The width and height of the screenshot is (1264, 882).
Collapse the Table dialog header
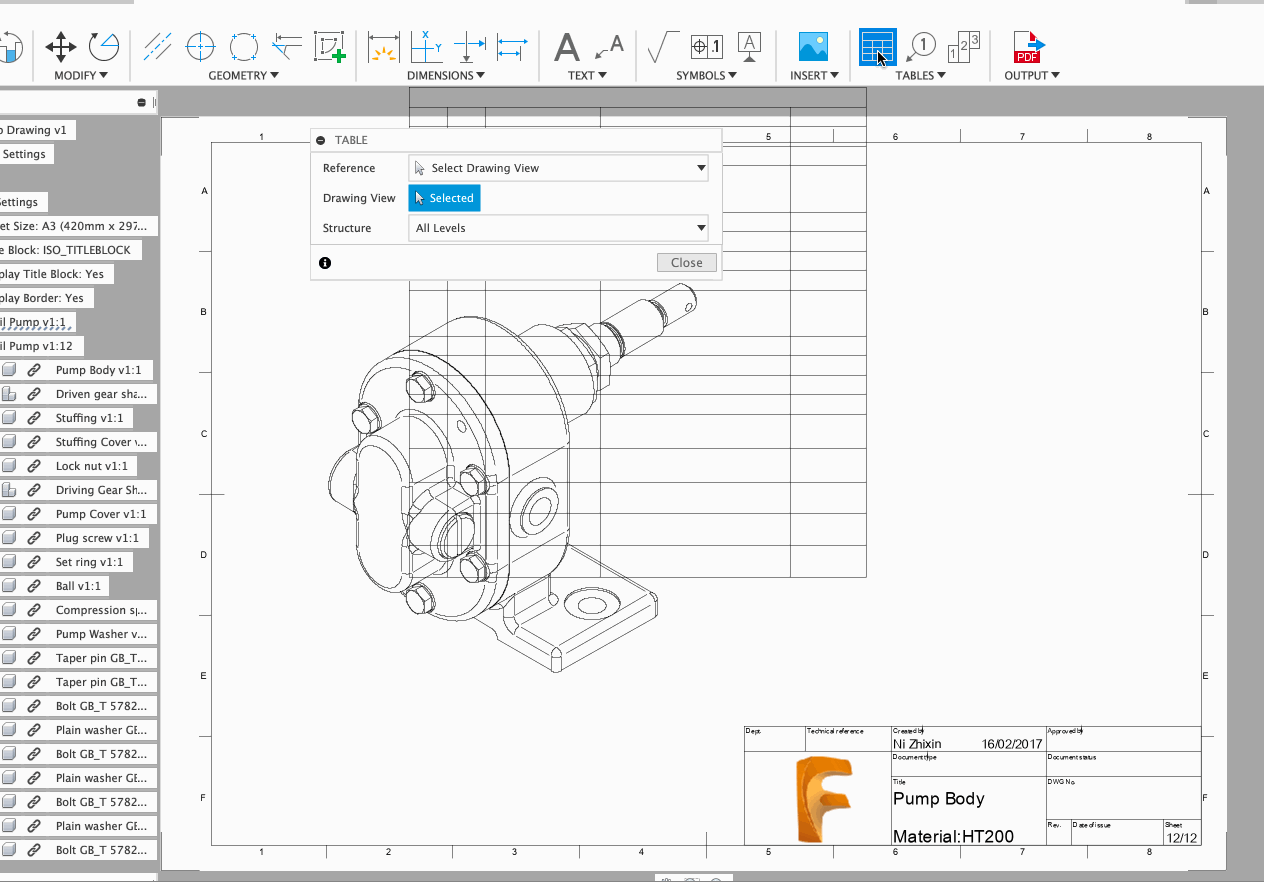tap(318, 139)
